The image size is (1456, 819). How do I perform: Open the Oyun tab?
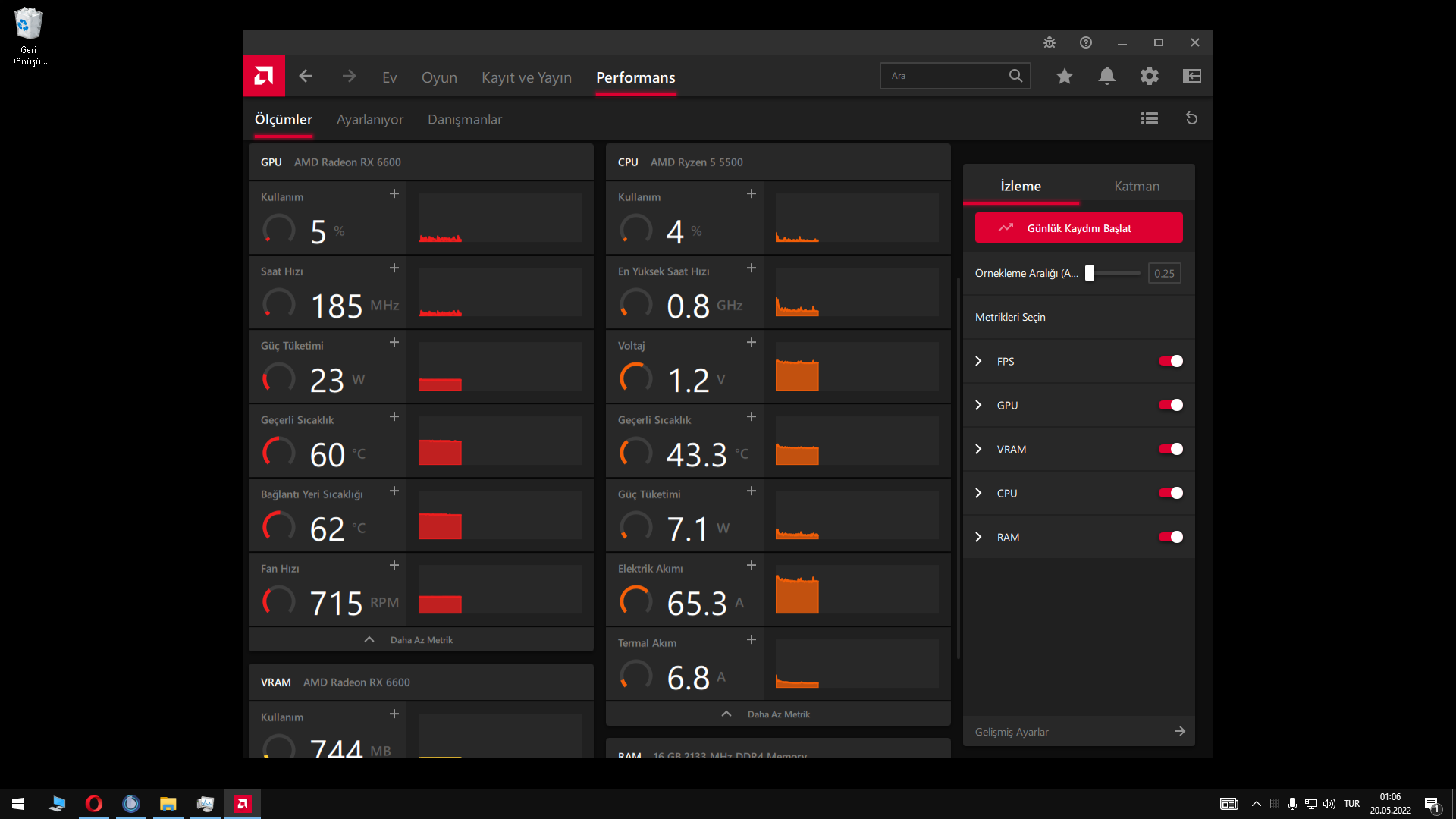click(439, 77)
